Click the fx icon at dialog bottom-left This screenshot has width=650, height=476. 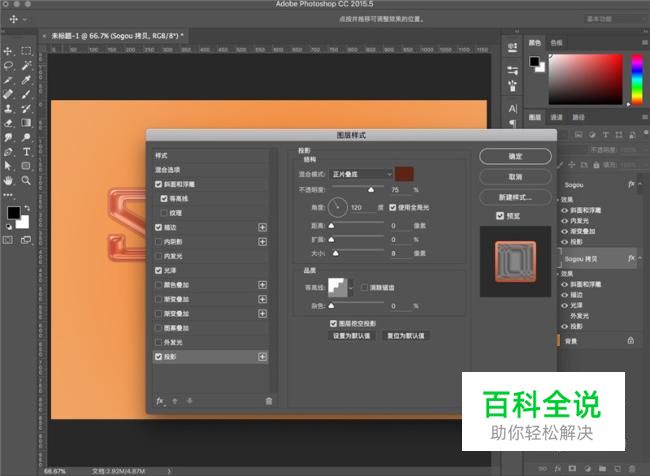(x=160, y=401)
